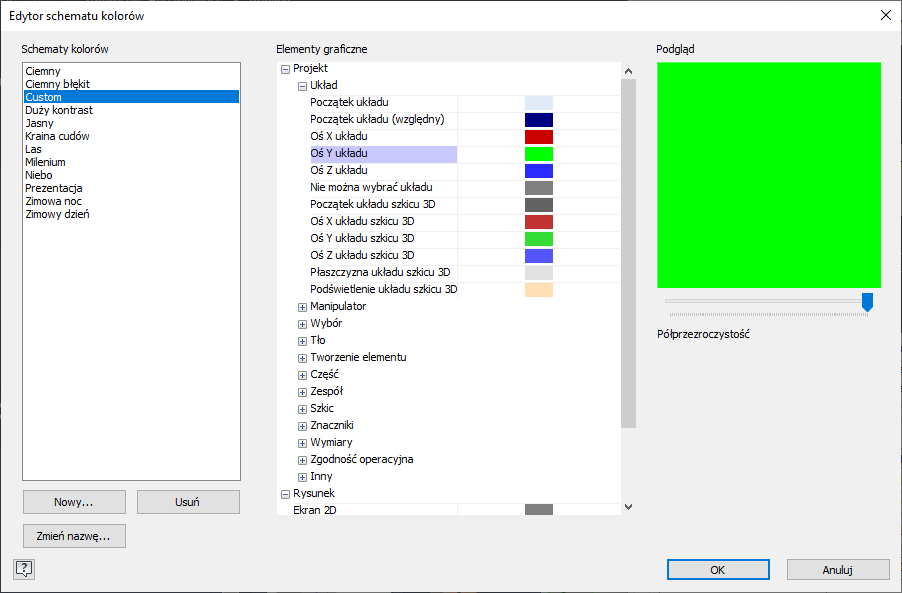Screen dimensions: 902x593
Task: Expand the Wybór node
Action: [302, 324]
